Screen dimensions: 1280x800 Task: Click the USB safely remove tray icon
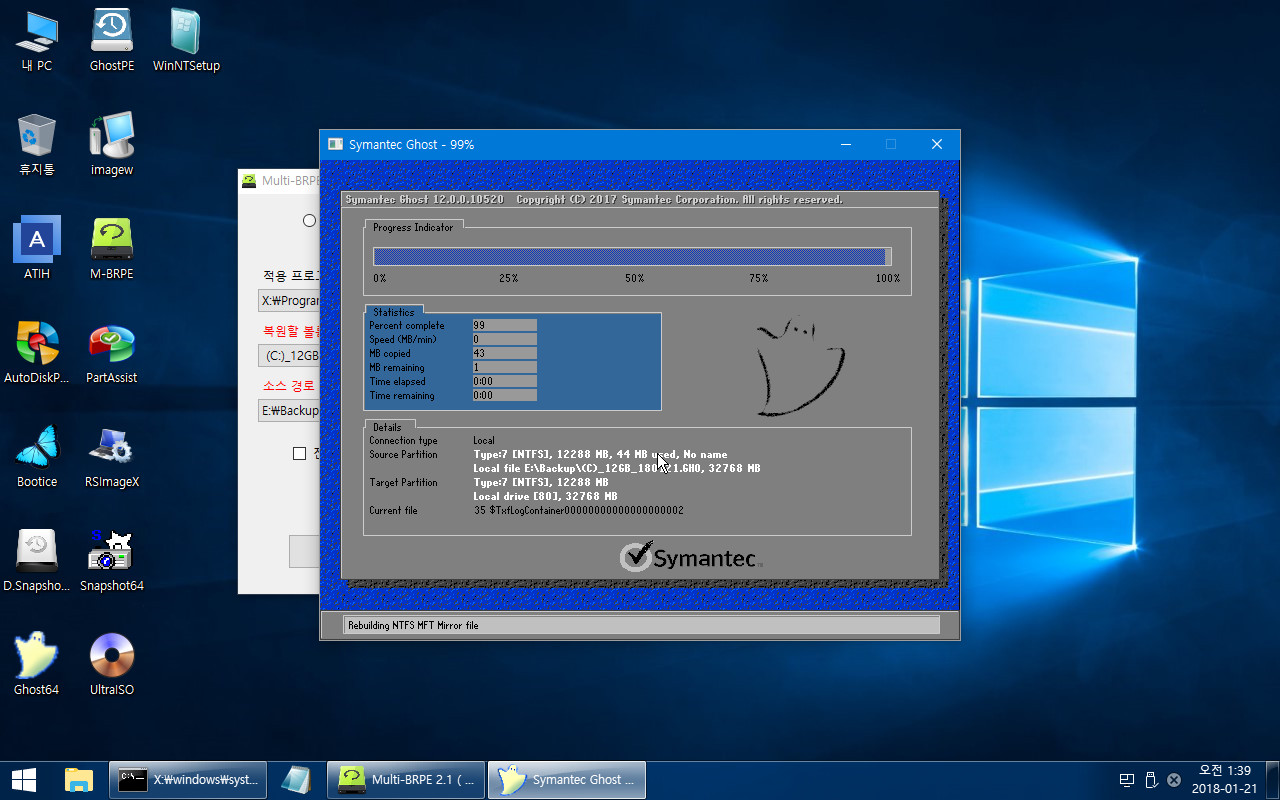coord(1150,780)
